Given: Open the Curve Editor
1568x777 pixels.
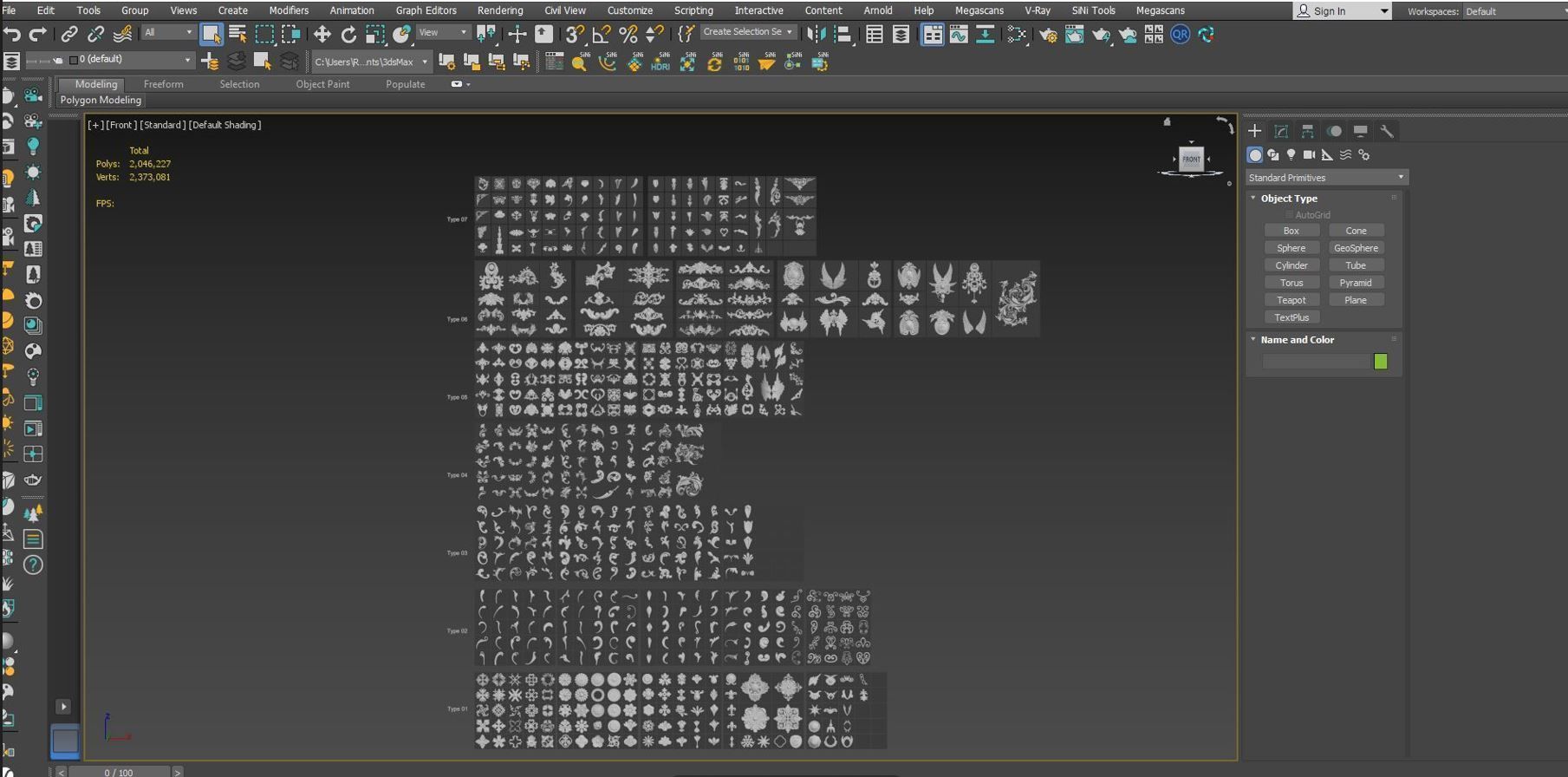Looking at the screenshot, I should coord(959,34).
